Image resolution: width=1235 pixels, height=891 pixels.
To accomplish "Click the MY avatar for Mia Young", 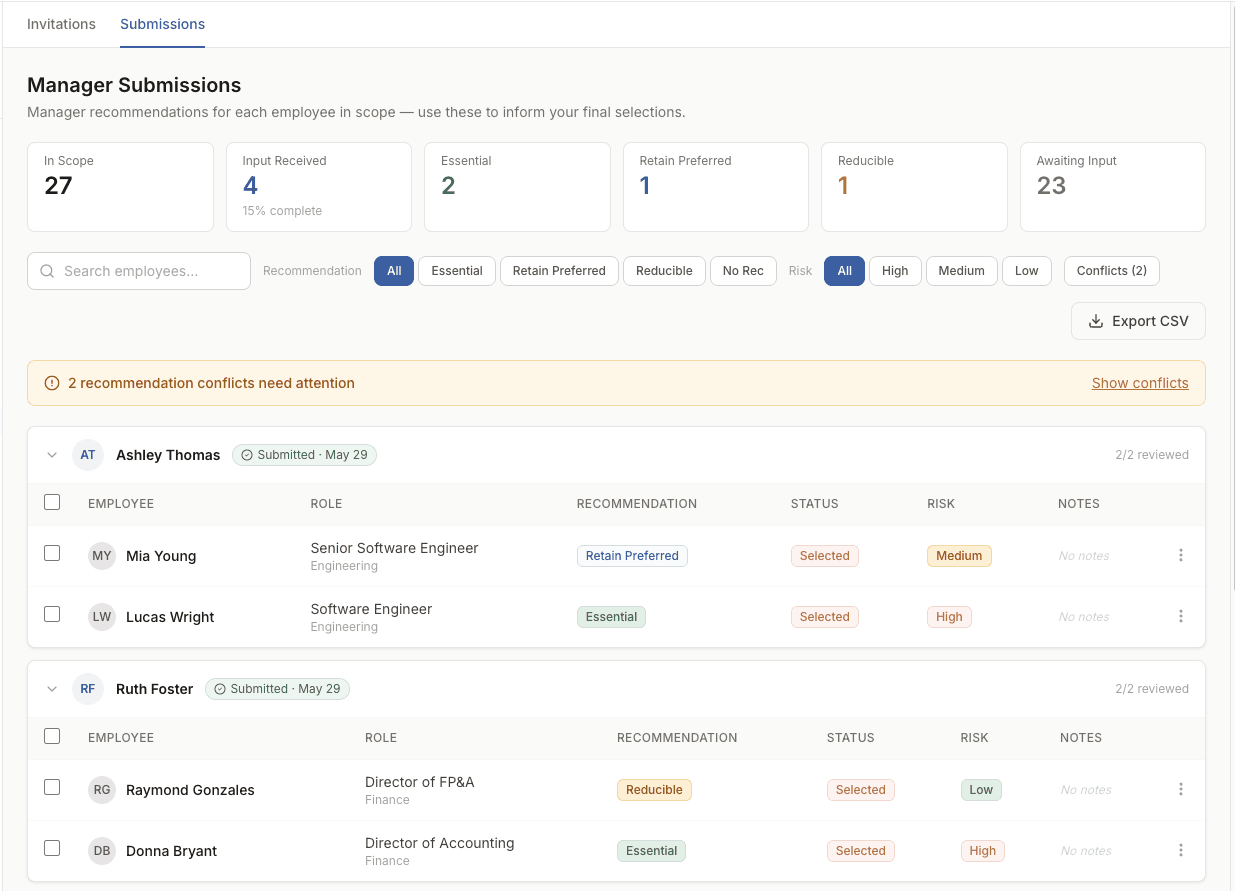I will click(x=102, y=556).
